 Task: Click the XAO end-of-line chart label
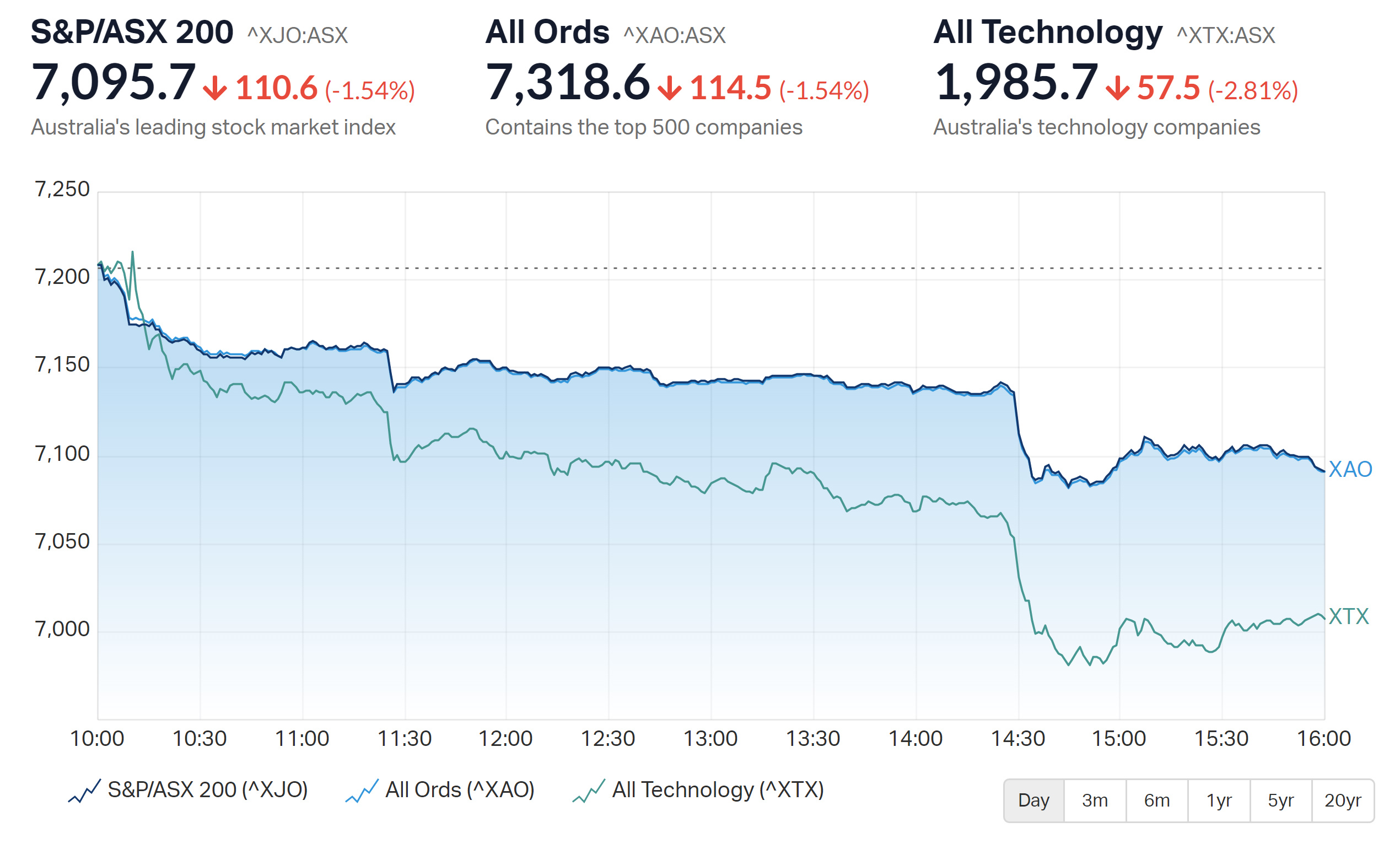point(1350,469)
